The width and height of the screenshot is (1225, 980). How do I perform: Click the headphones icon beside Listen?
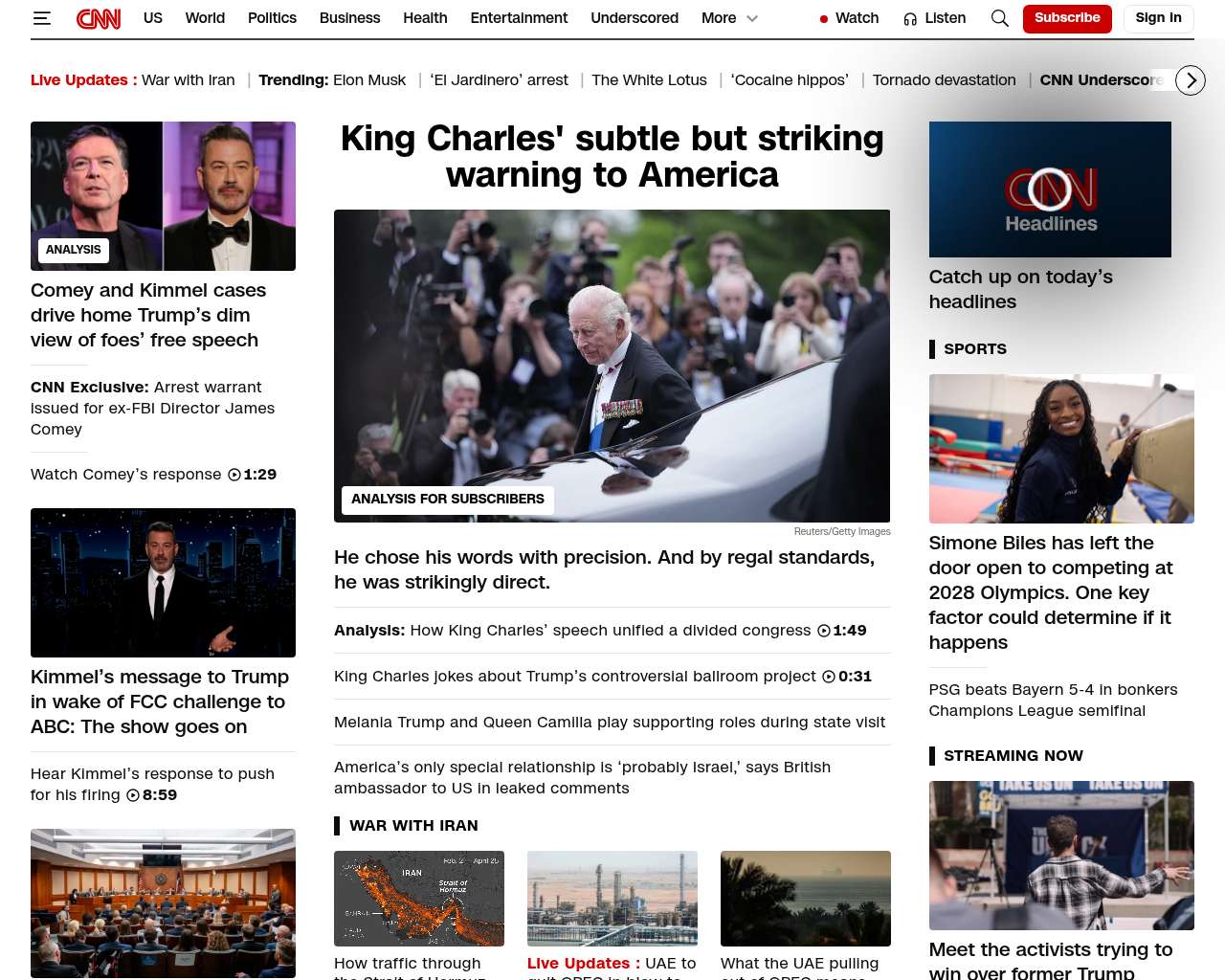click(910, 19)
